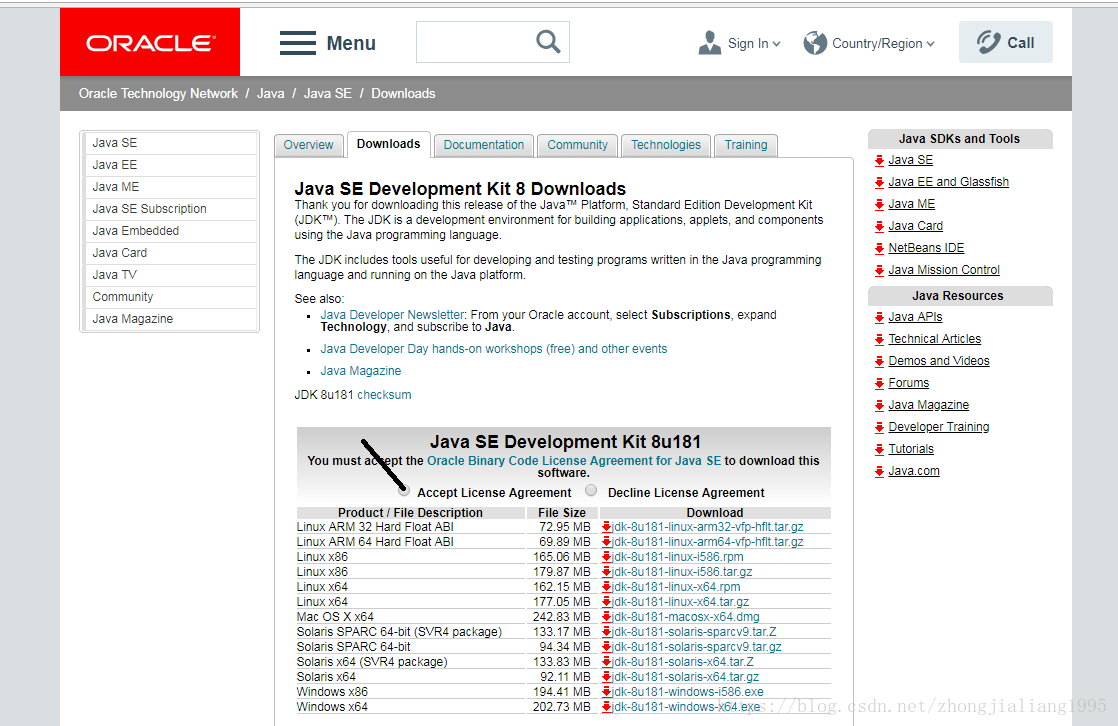Click download icon for jdk-8u181-macosx-x64.dmg
1118x726 pixels.
coord(607,617)
